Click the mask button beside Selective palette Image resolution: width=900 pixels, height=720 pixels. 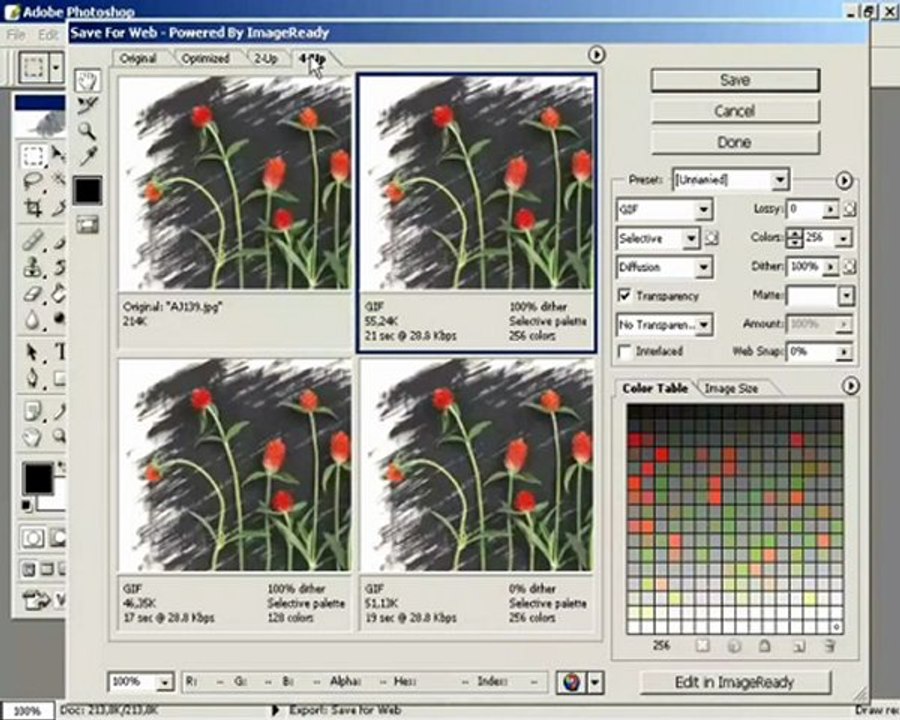coord(711,238)
